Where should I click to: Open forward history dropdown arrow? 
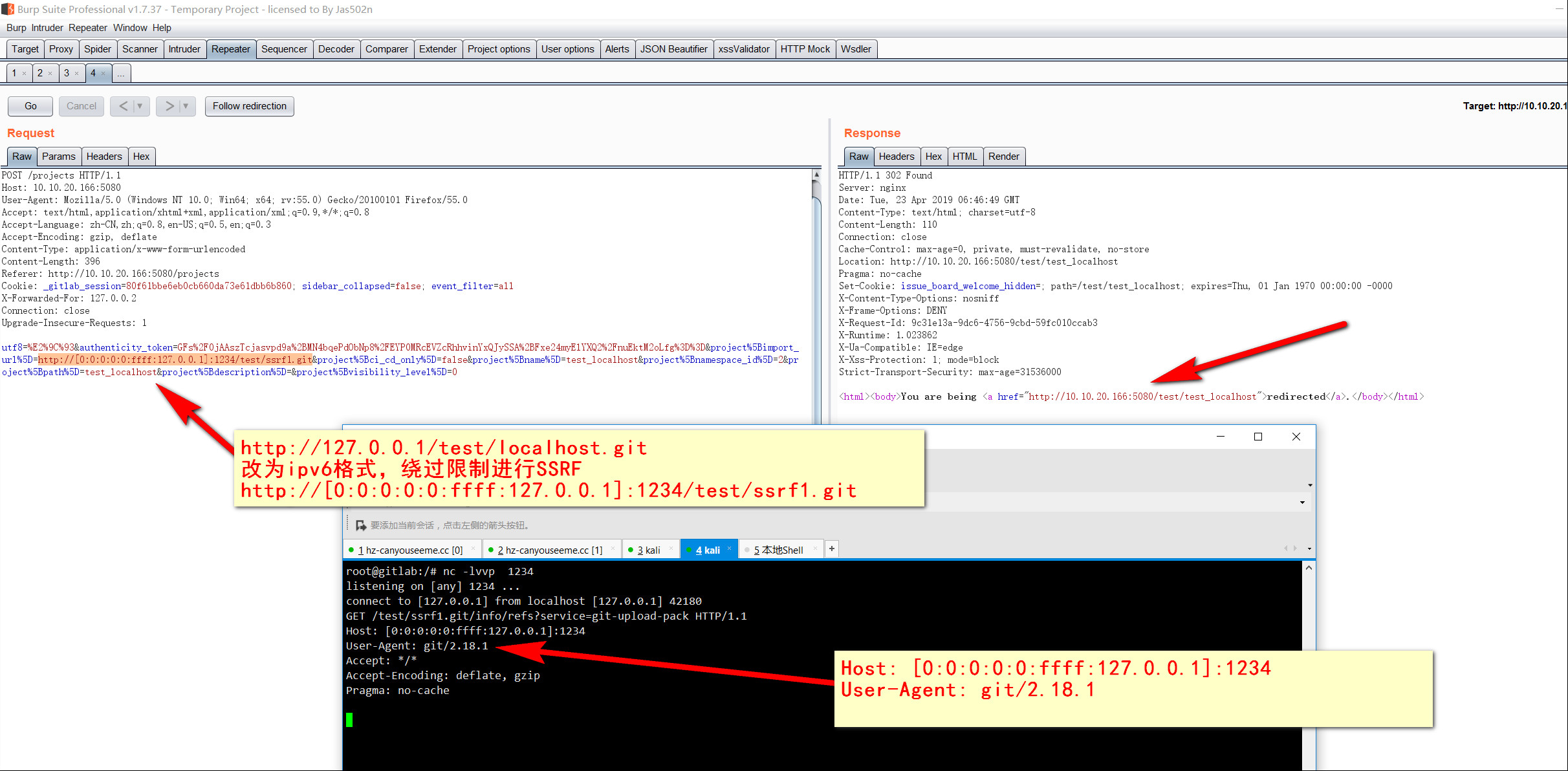186,106
